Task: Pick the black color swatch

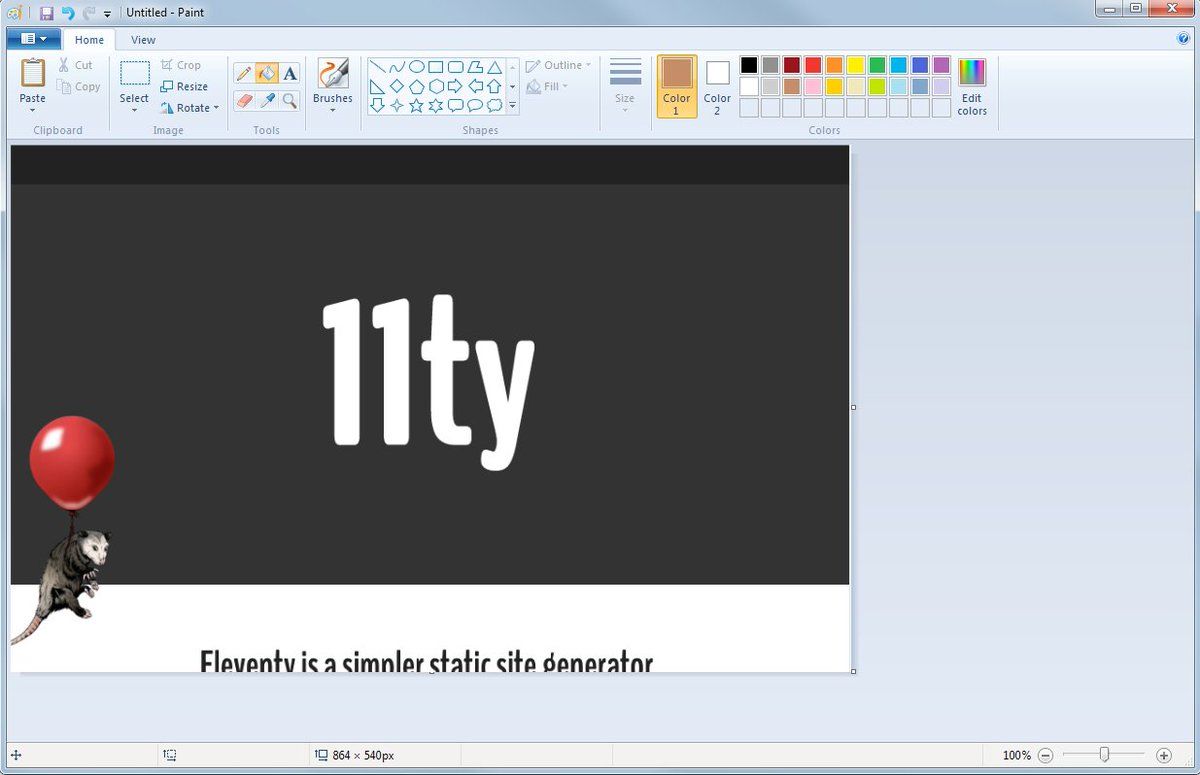Action: point(749,65)
